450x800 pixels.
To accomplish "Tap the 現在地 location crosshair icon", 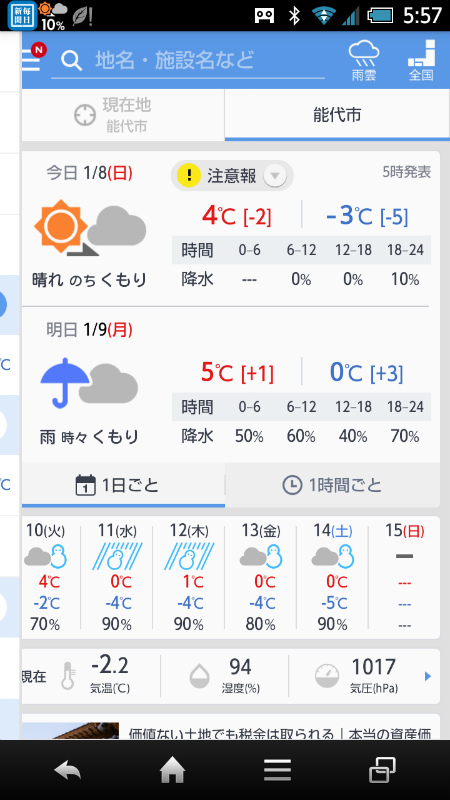I will click(x=85, y=115).
